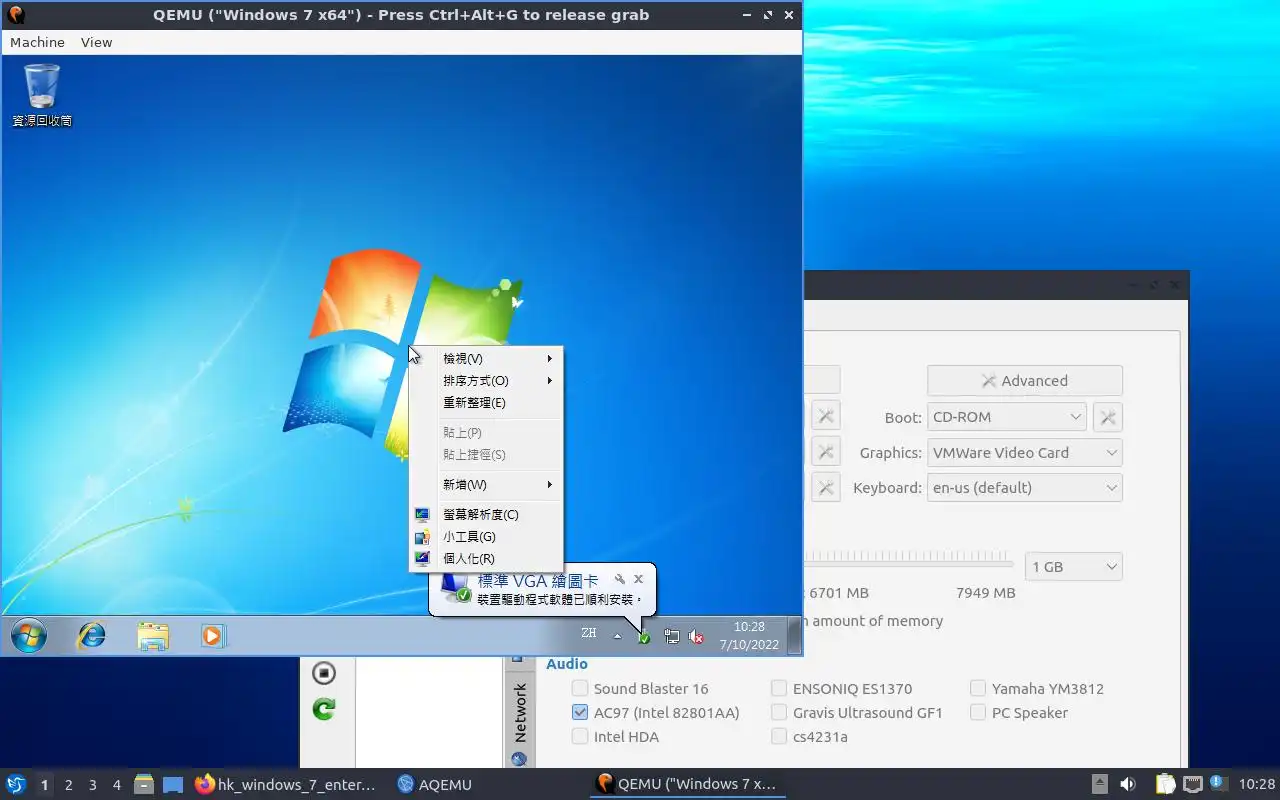Screen dimensions: 1280x800
Task: Click the QEMU logo icon in title bar
Action: (16, 15)
